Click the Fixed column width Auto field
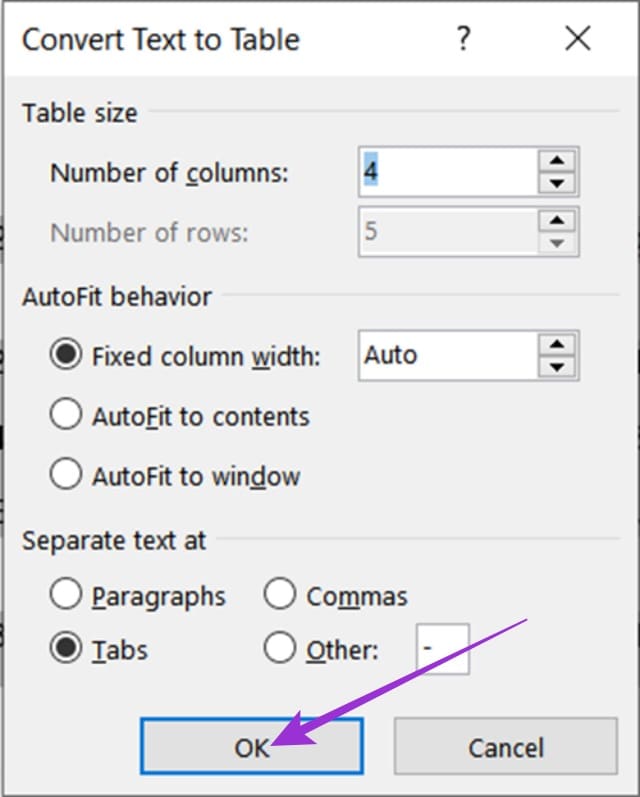The width and height of the screenshot is (640, 797). point(448,355)
